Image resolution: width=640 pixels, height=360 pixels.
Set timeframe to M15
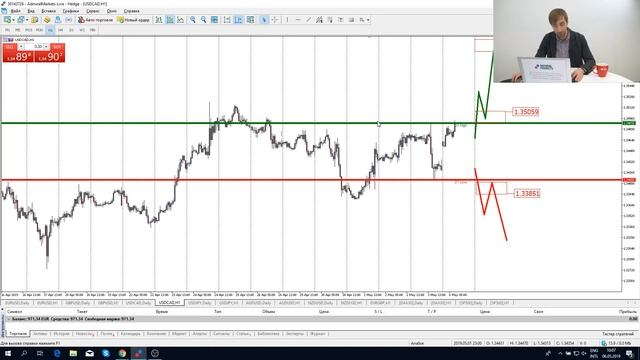(x=29, y=30)
